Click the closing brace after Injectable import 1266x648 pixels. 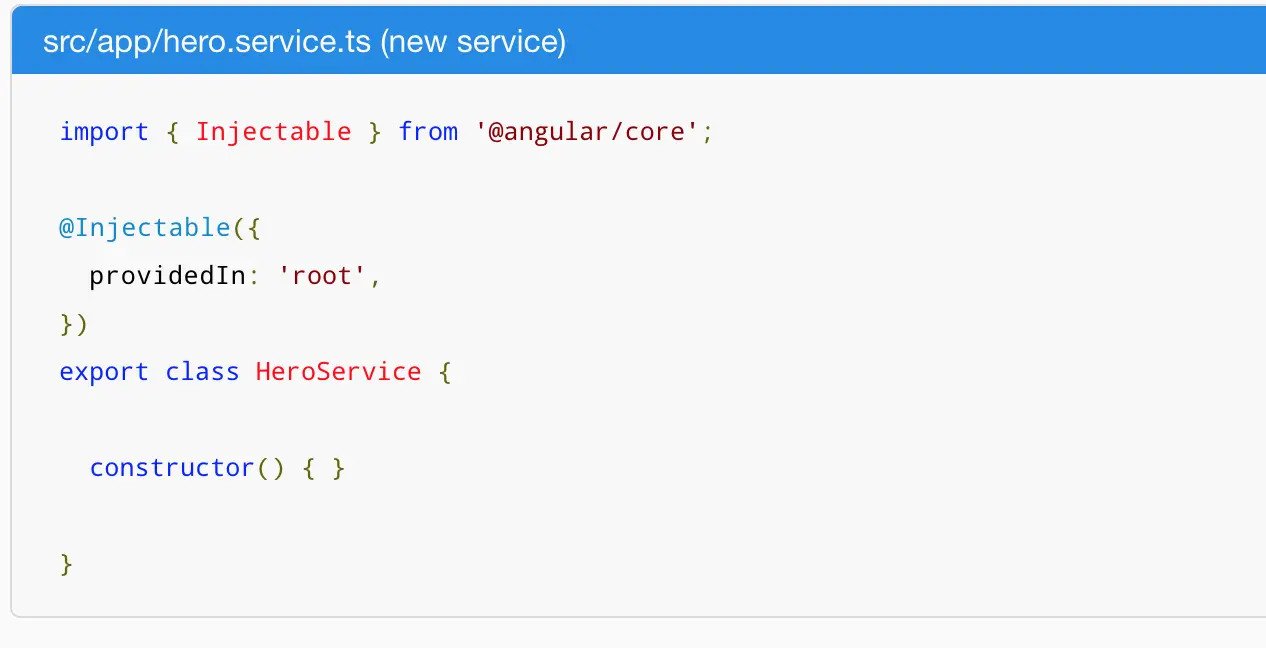pos(375,132)
